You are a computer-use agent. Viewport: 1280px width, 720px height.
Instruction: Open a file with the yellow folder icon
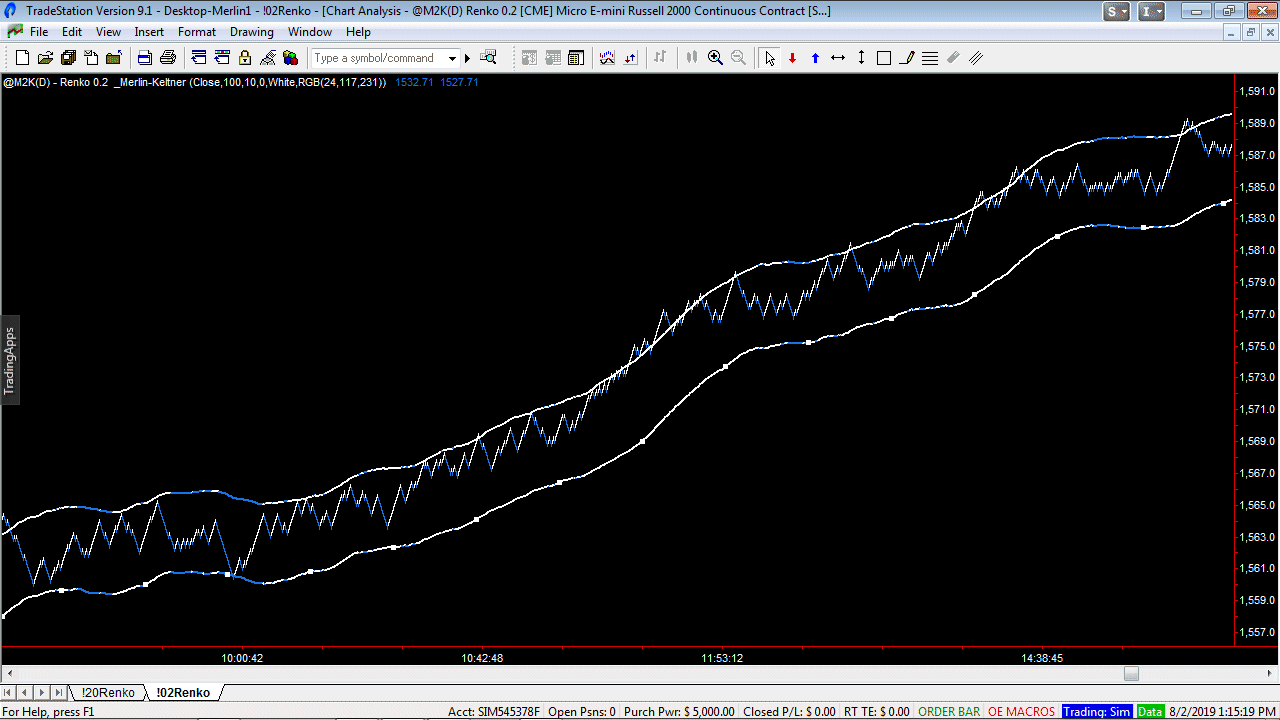(45, 58)
